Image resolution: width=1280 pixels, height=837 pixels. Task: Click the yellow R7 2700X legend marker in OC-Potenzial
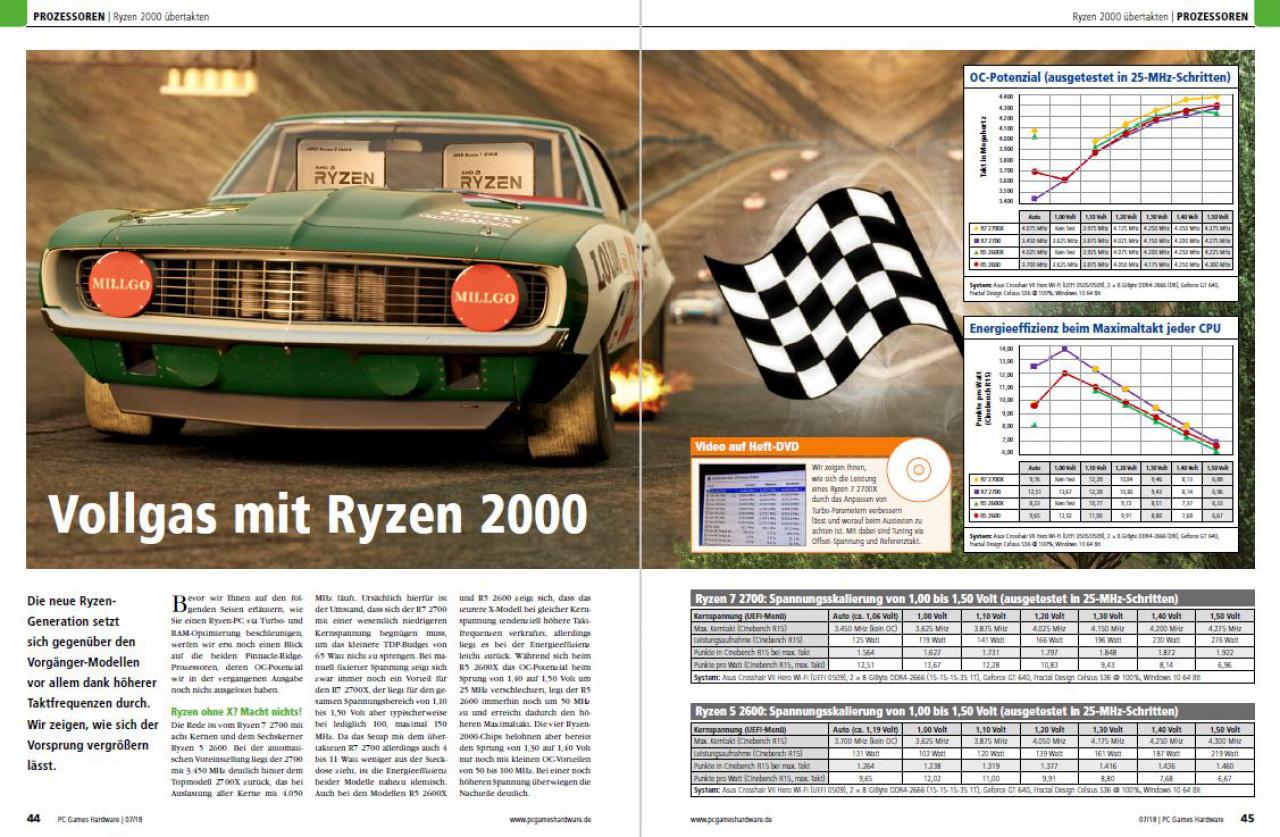tap(975, 229)
